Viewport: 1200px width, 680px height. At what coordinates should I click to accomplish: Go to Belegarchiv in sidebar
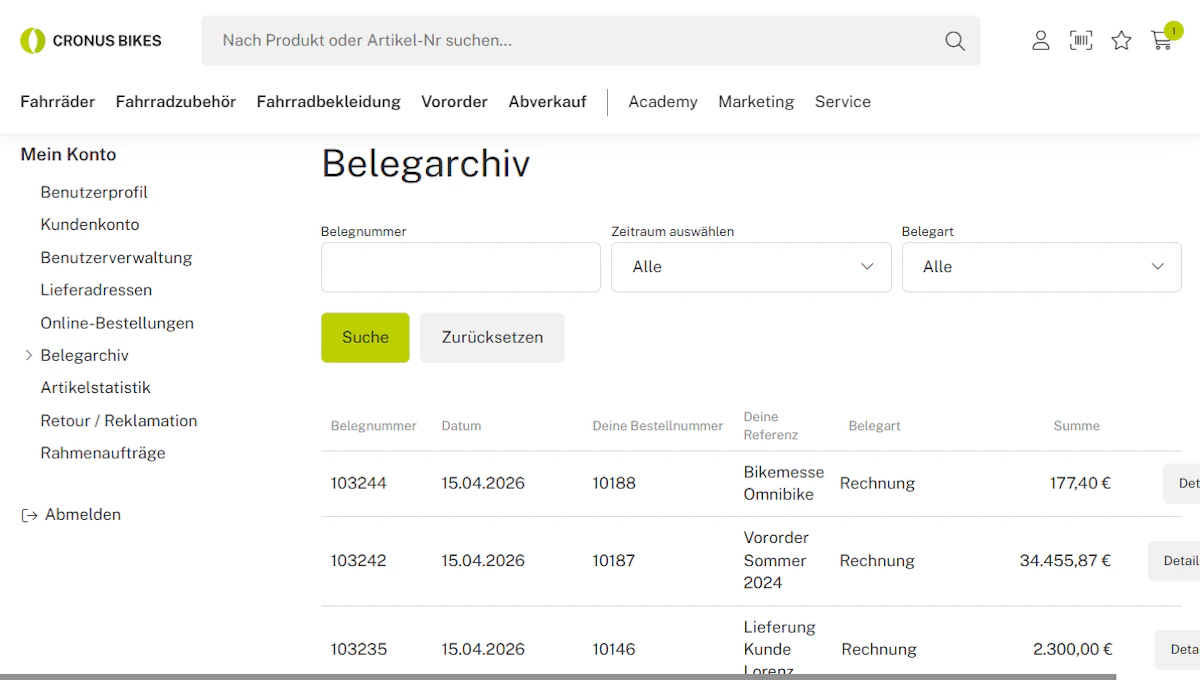coord(85,356)
